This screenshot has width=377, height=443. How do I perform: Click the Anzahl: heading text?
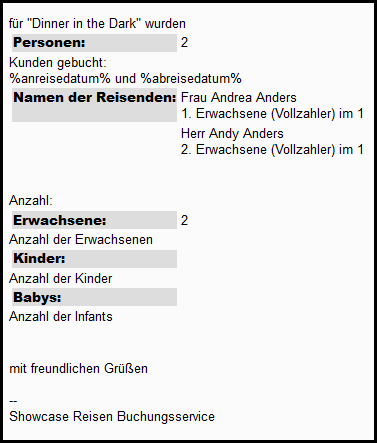[x=31, y=201]
